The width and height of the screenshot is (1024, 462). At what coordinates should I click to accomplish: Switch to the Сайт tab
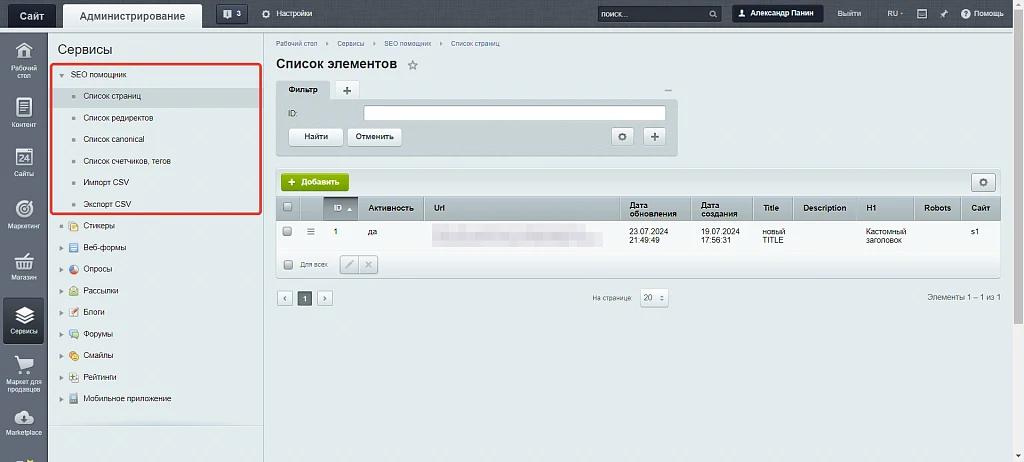tap(32, 16)
